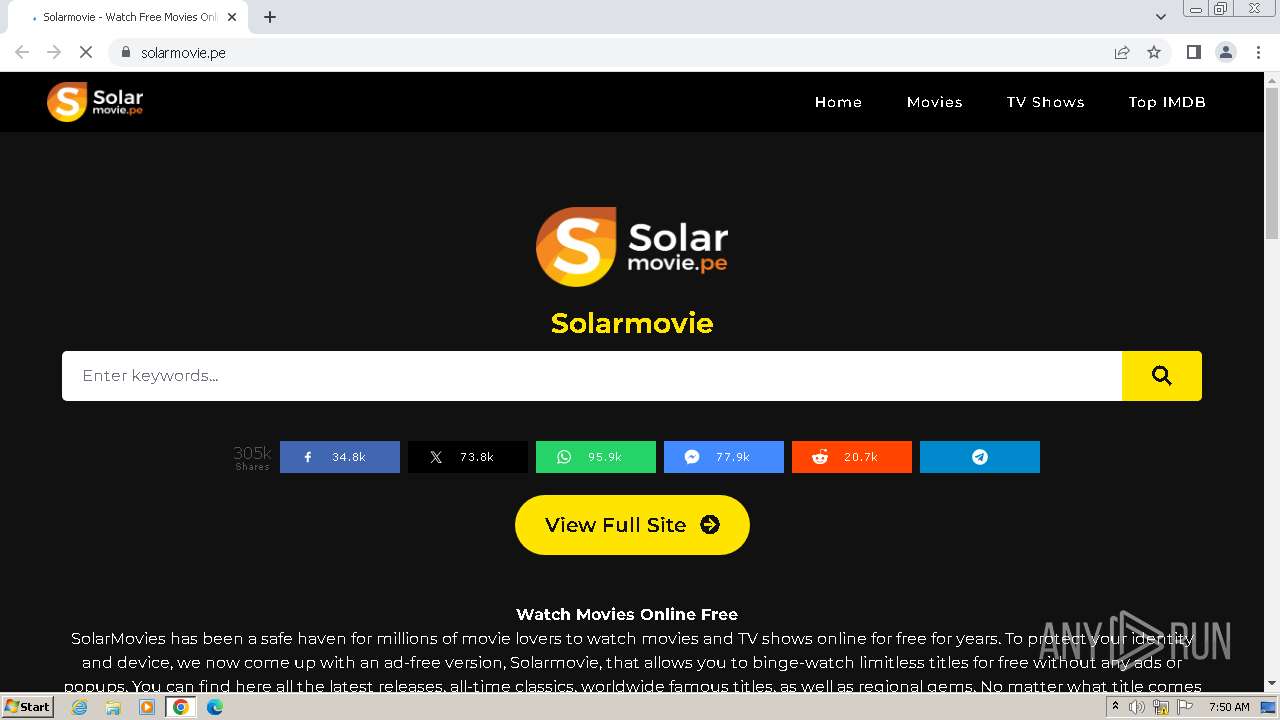Open the Chrome profile avatar
The image size is (1280, 720).
(1226, 52)
